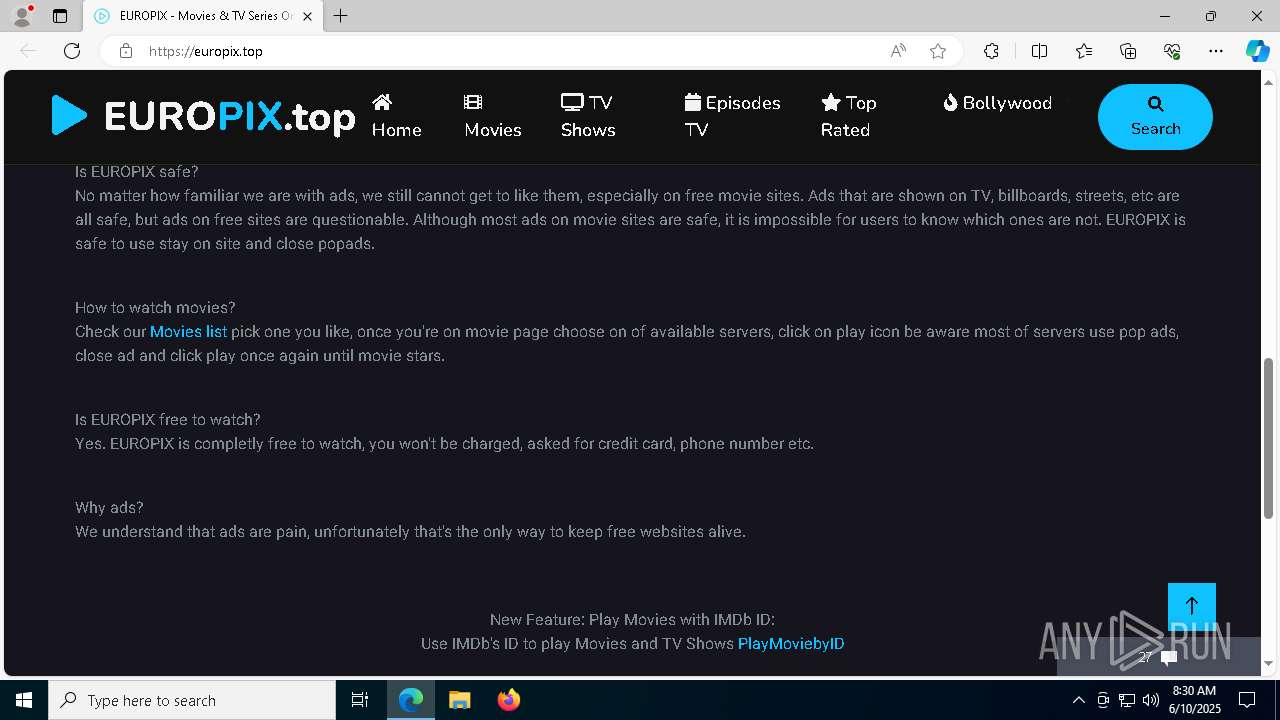Click the browser back arrow
Screen dimensions: 1280x720
tap(28, 51)
